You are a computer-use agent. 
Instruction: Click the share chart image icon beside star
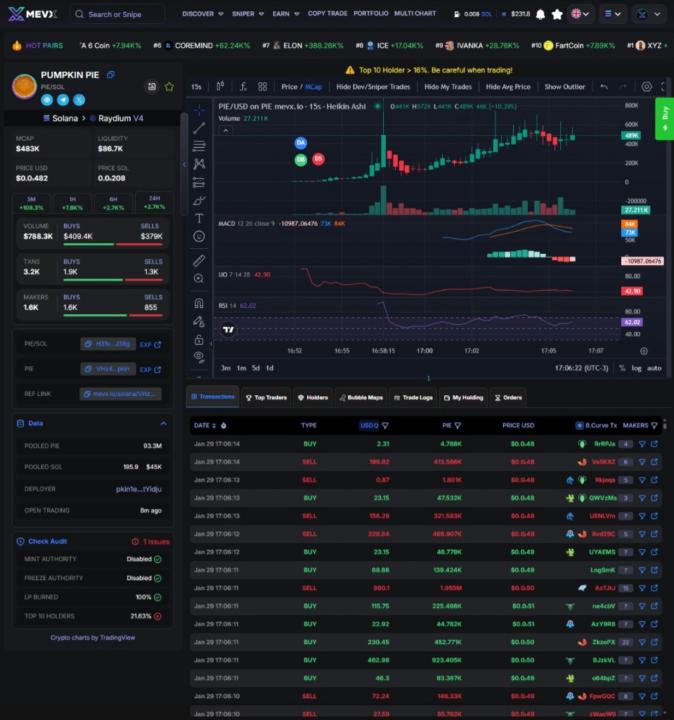pyautogui.click(x=152, y=87)
